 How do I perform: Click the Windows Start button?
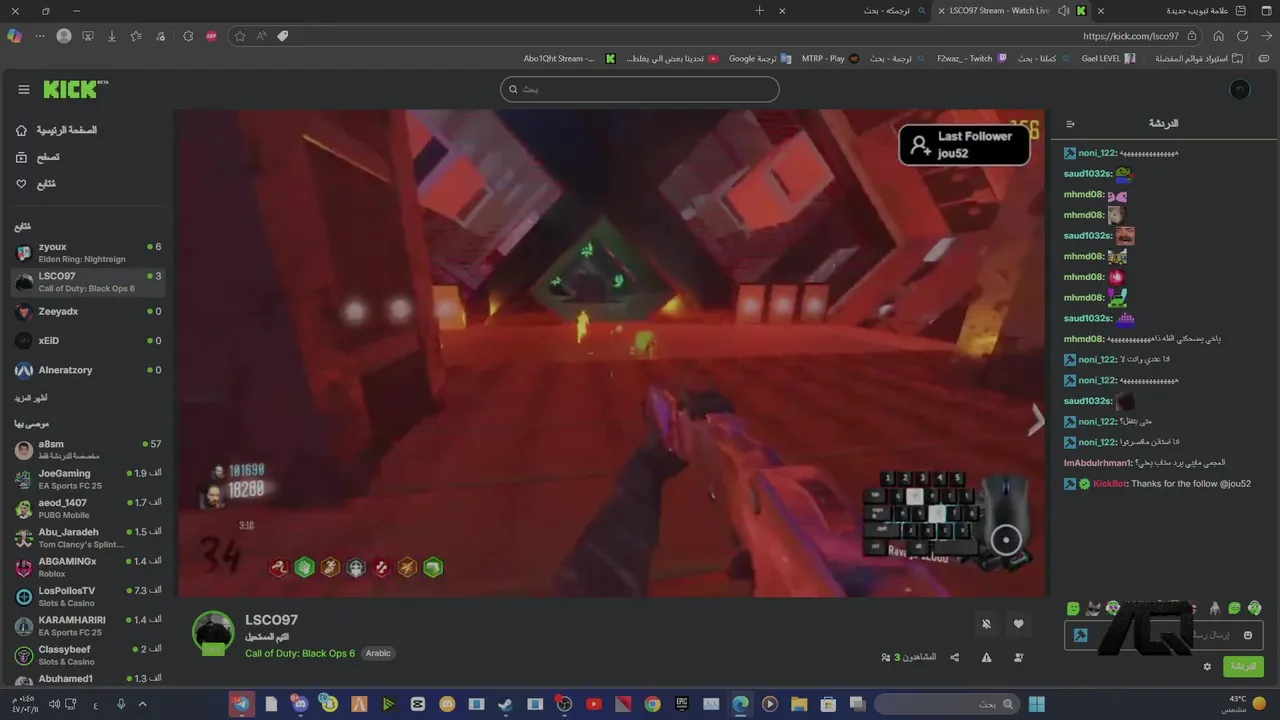[x=1036, y=704]
